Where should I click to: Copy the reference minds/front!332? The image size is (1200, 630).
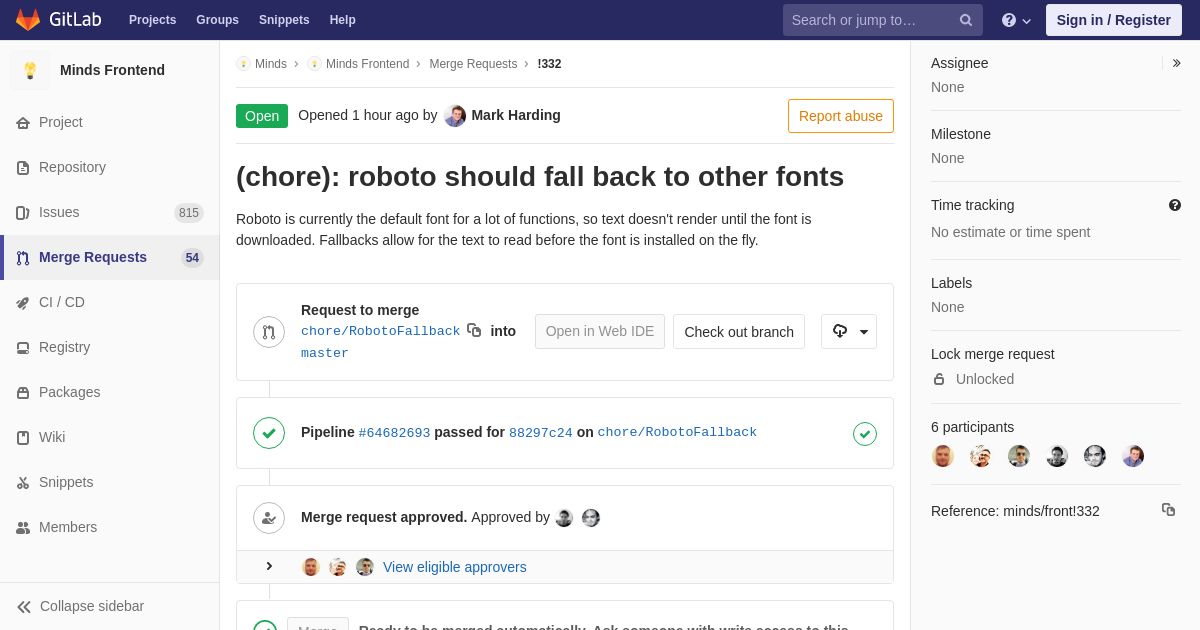(x=1168, y=510)
